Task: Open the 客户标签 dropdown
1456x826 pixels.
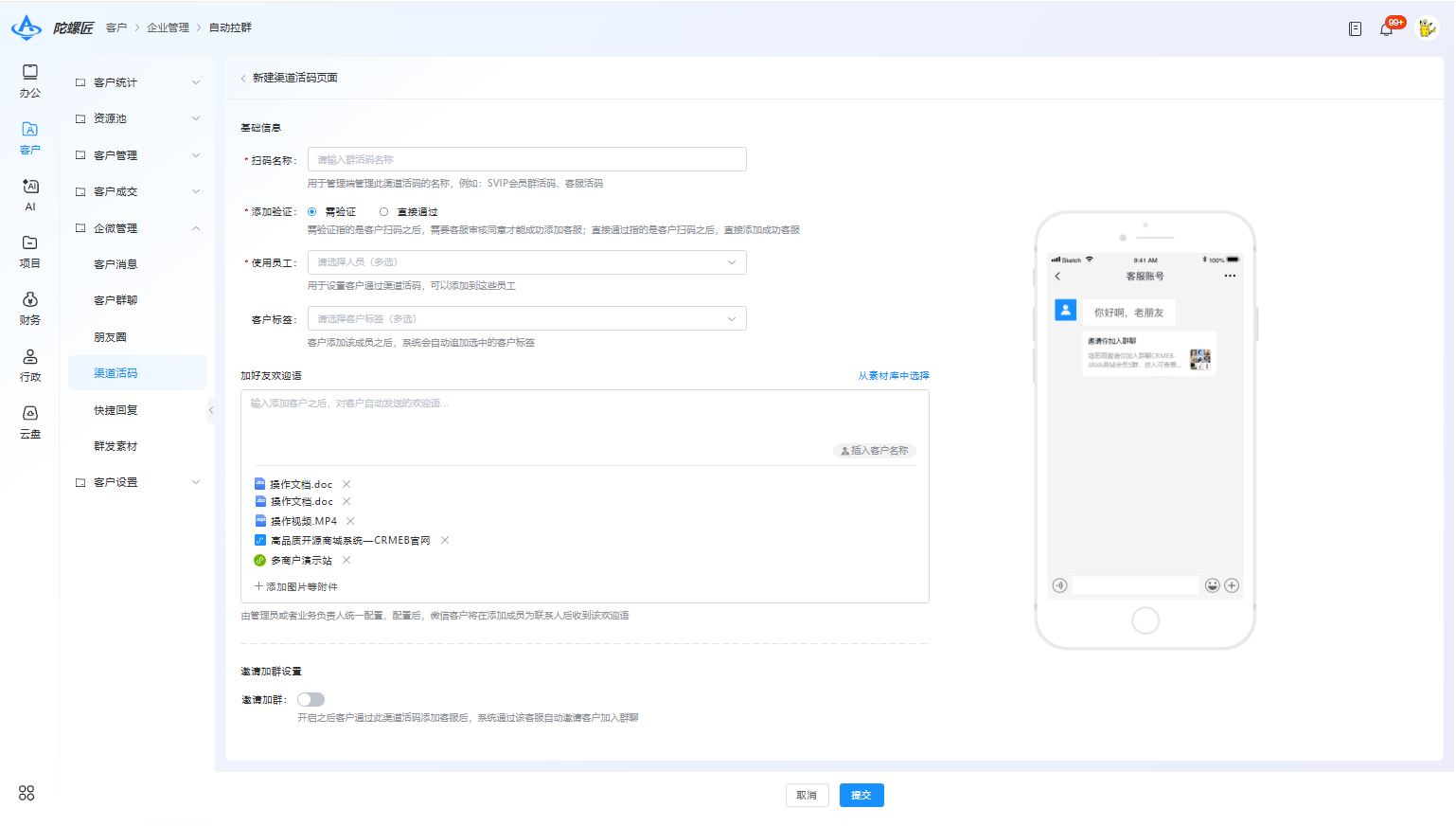Action: pos(526,319)
